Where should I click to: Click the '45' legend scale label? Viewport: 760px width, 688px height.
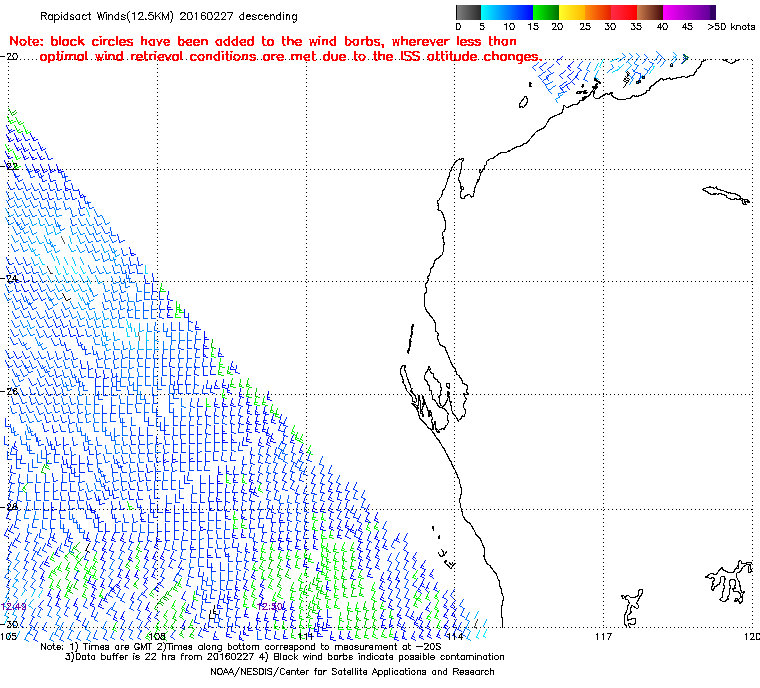[x=687, y=27]
